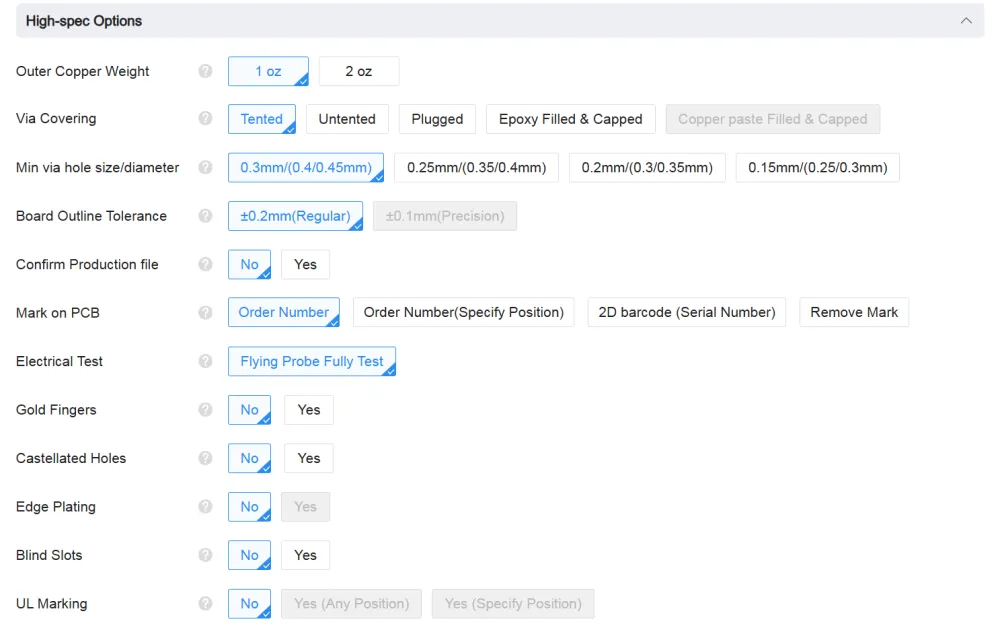
Task: Choose 0.2mm/(0.3/0.35mm) via hole size
Action: [647, 167]
